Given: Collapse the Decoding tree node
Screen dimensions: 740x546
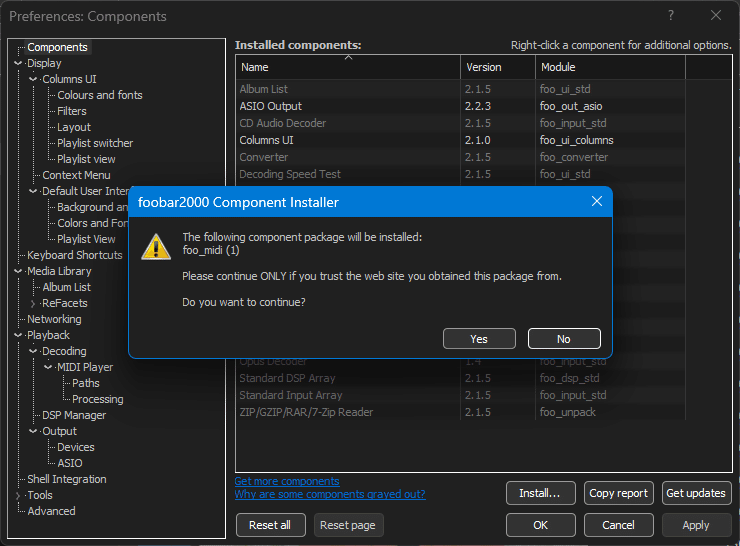Looking at the screenshot, I should coord(33,351).
